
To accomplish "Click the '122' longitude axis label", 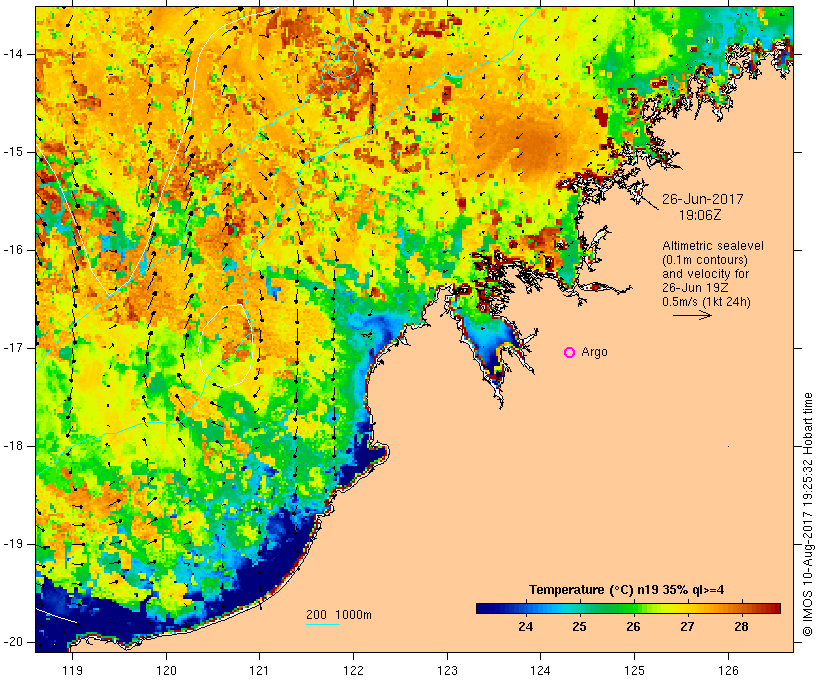I will coord(354,670).
